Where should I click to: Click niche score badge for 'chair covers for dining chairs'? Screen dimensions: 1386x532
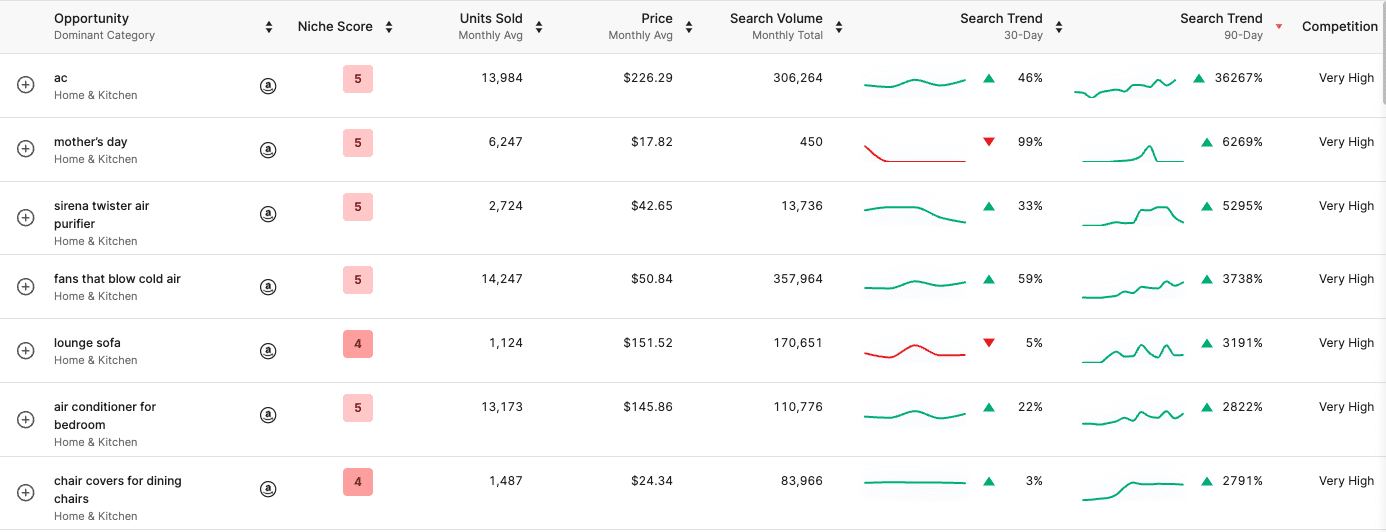(x=358, y=482)
